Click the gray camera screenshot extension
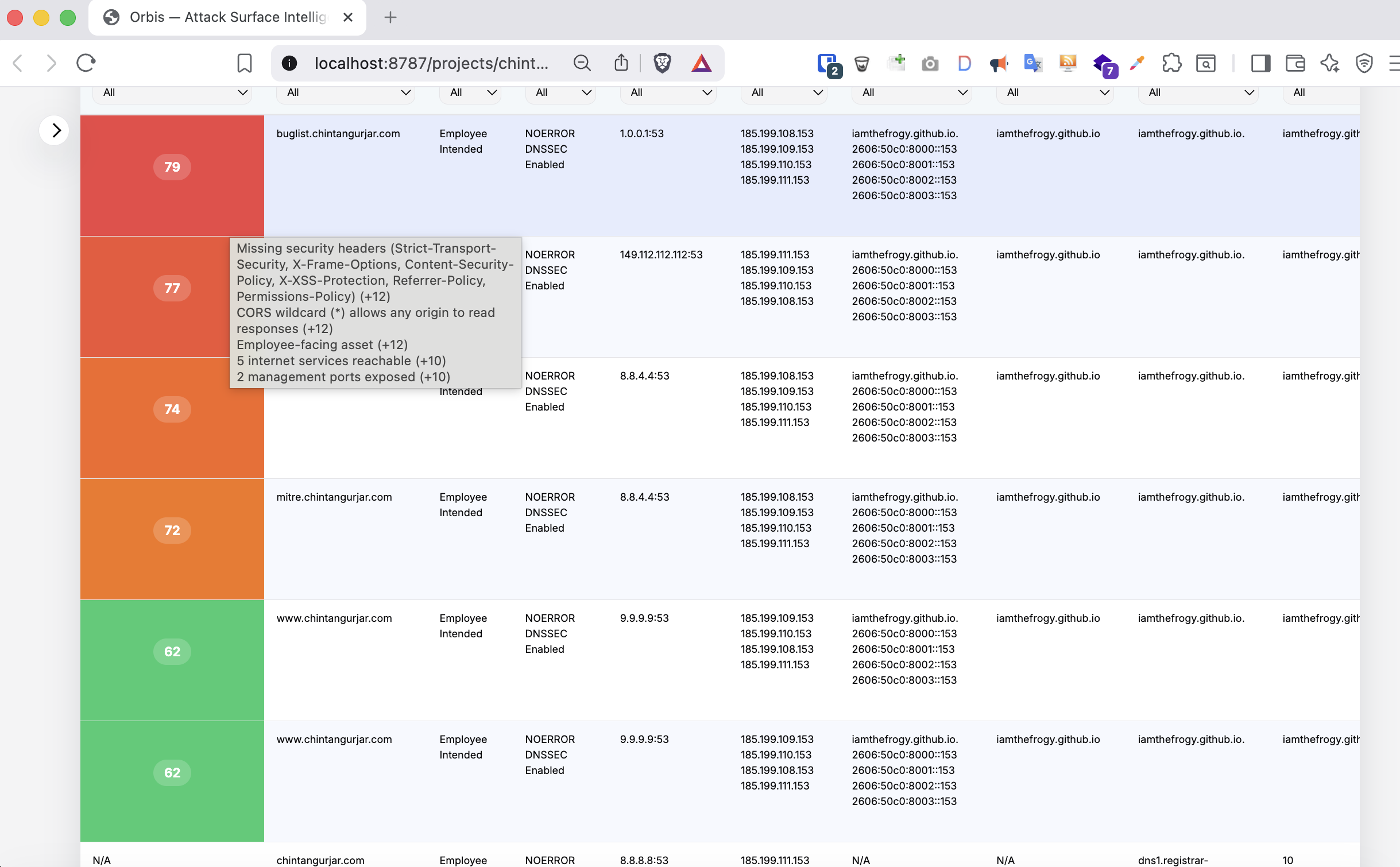The width and height of the screenshot is (1400, 867). (x=930, y=64)
